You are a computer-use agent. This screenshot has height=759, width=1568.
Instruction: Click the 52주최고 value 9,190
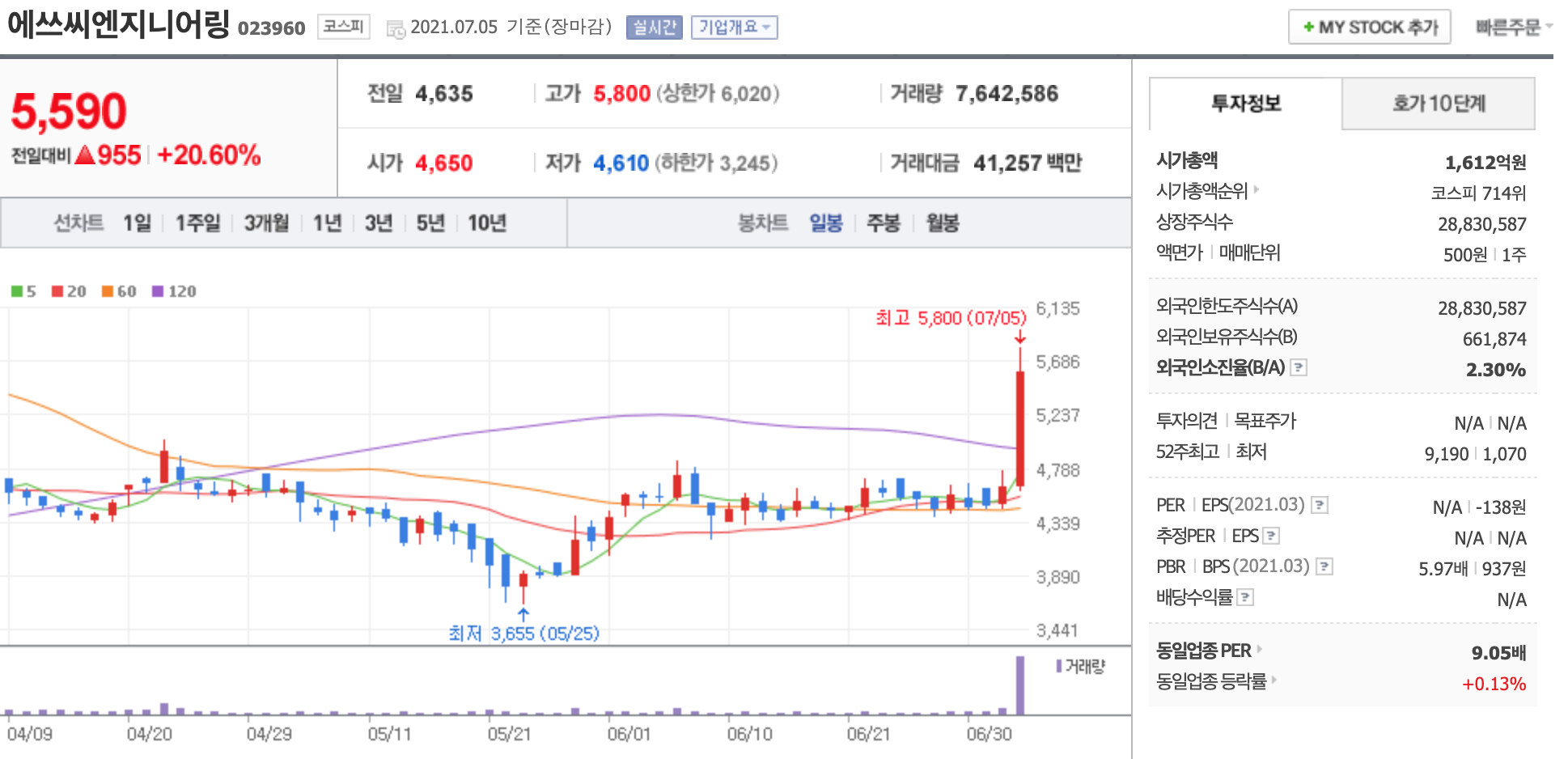click(1447, 454)
